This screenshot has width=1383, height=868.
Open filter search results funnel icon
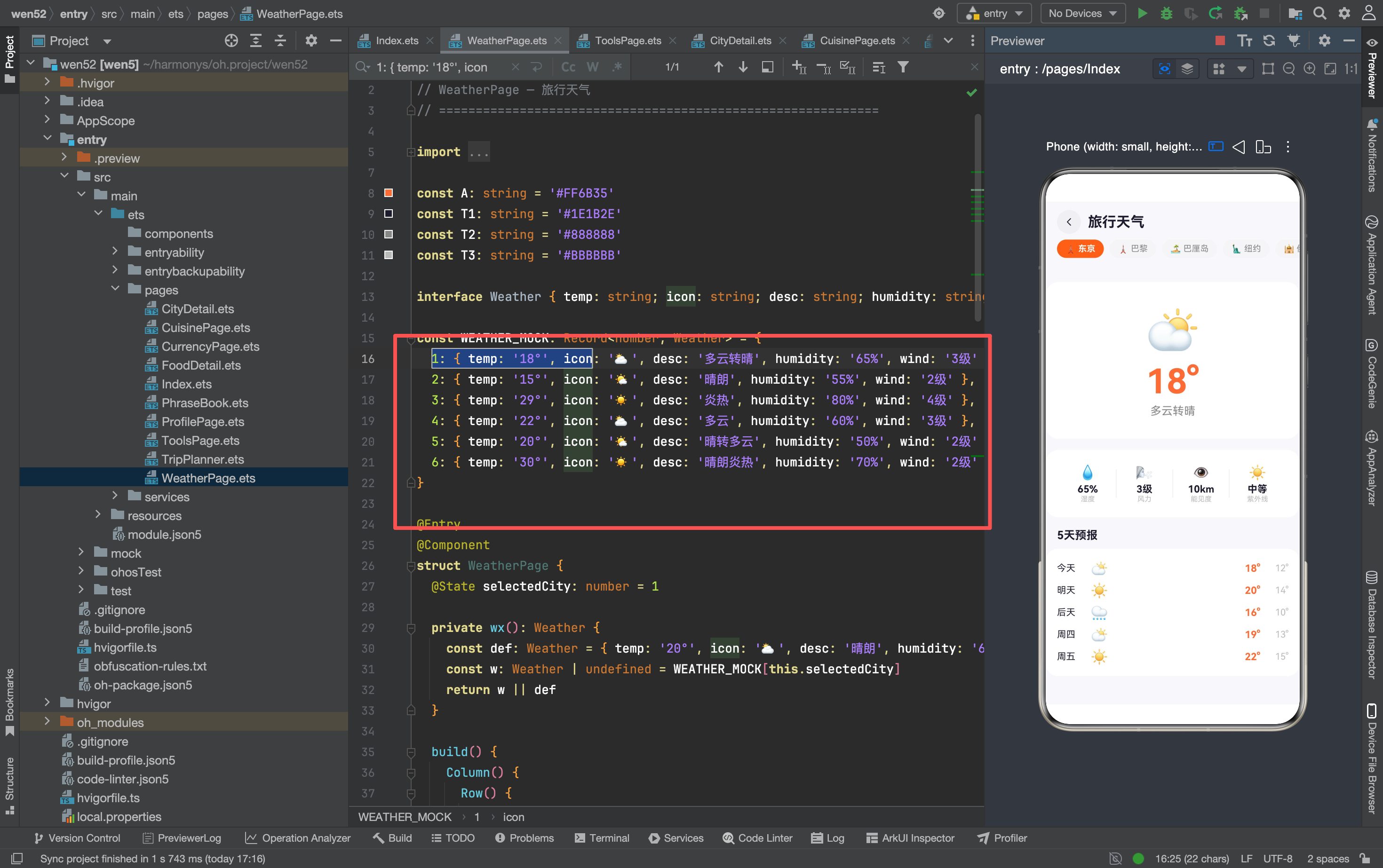[x=903, y=67]
